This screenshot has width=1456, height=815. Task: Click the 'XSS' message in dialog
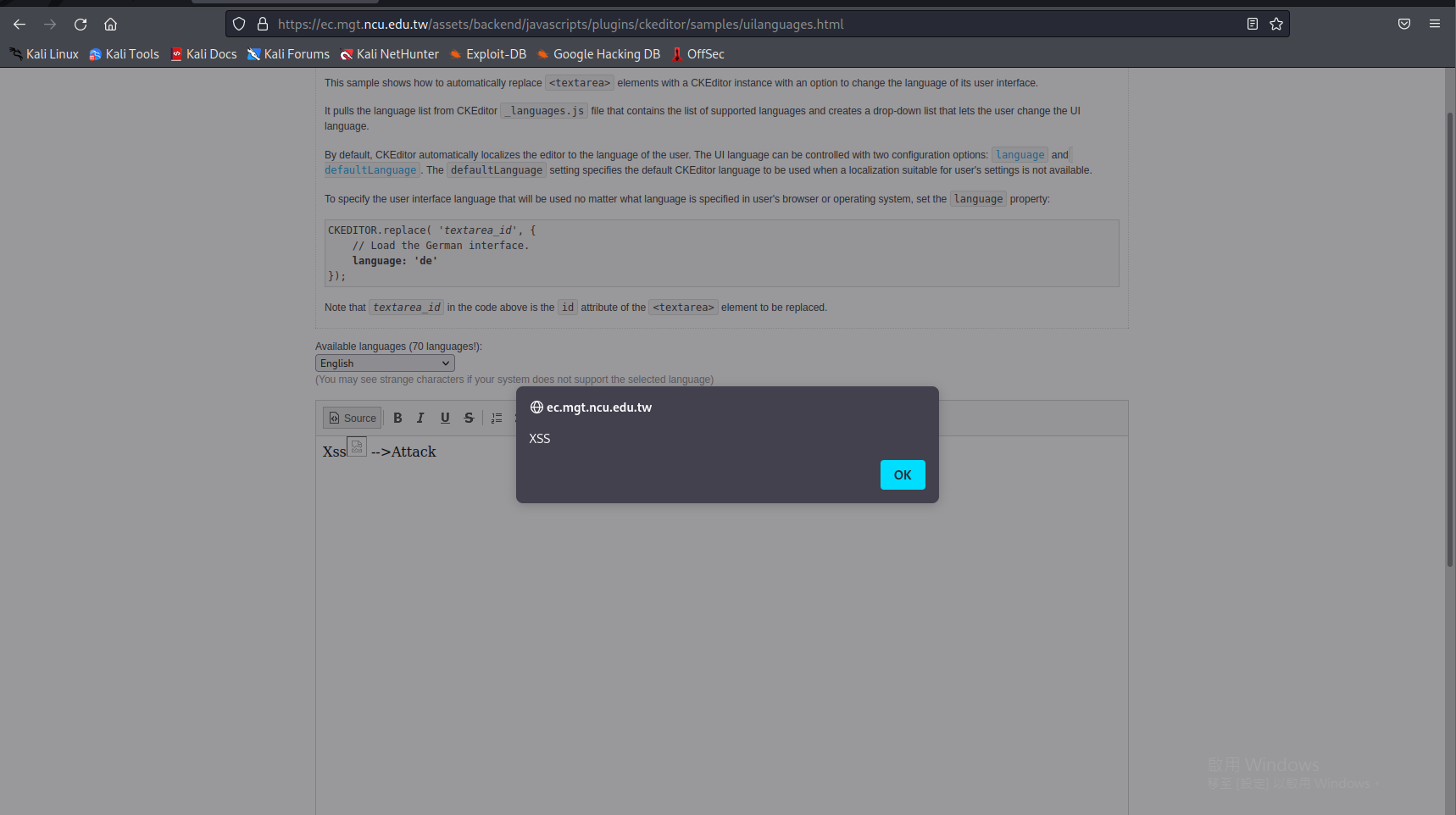[x=540, y=438]
